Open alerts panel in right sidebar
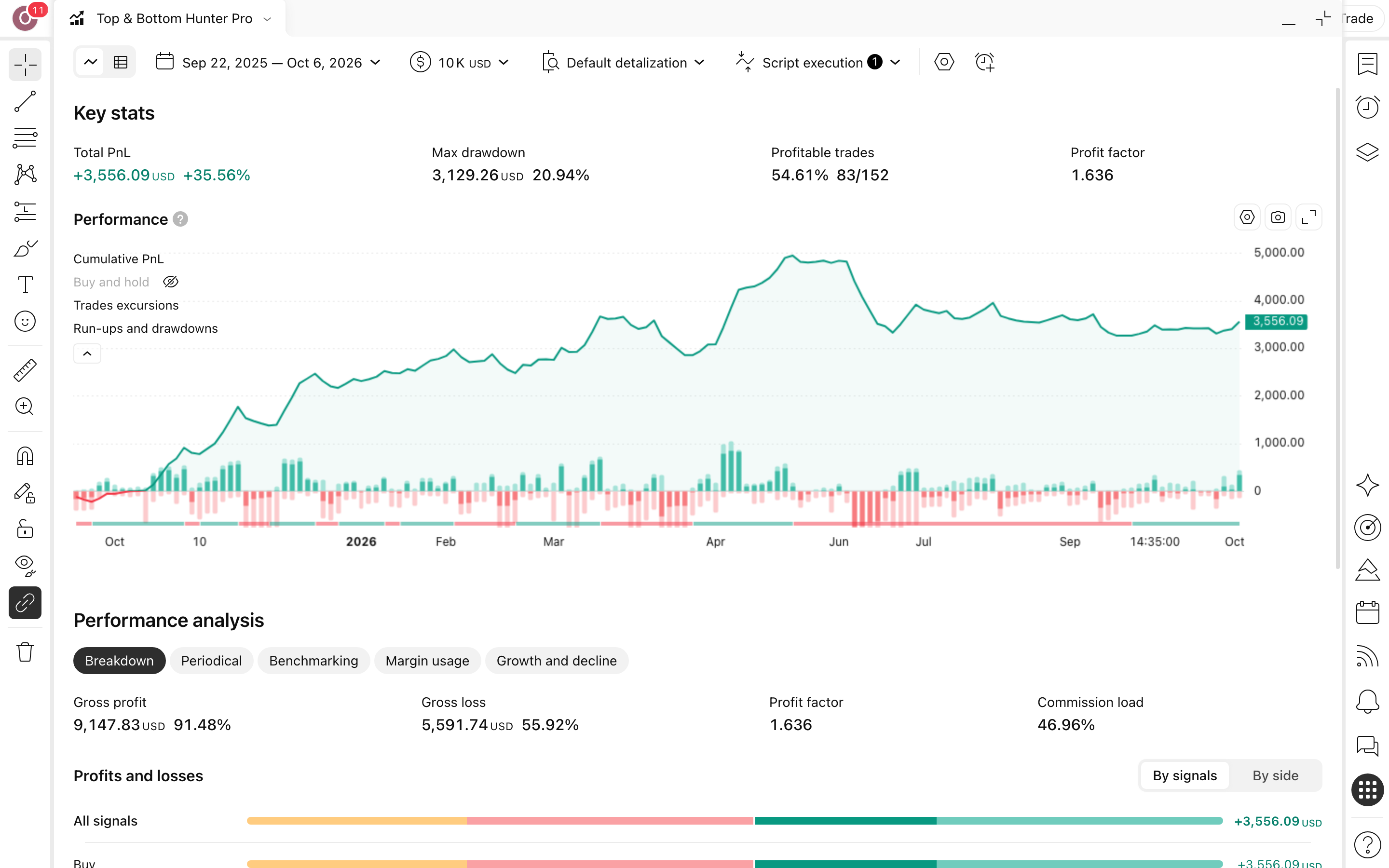This screenshot has height=868, width=1389. point(1367,108)
